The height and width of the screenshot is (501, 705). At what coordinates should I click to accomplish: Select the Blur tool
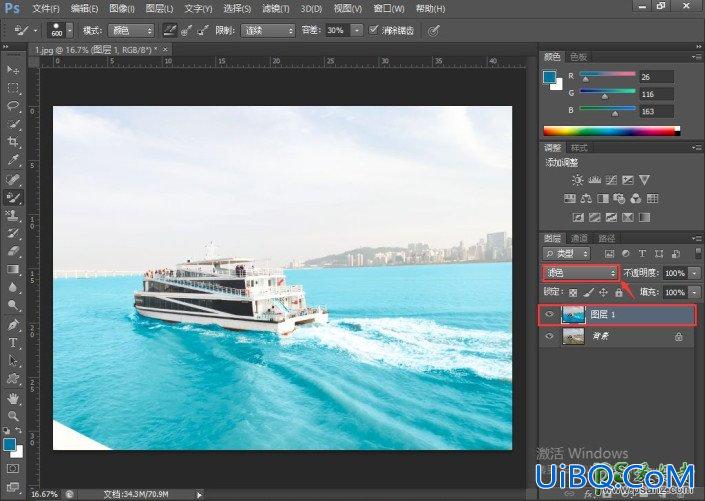pyautogui.click(x=13, y=287)
